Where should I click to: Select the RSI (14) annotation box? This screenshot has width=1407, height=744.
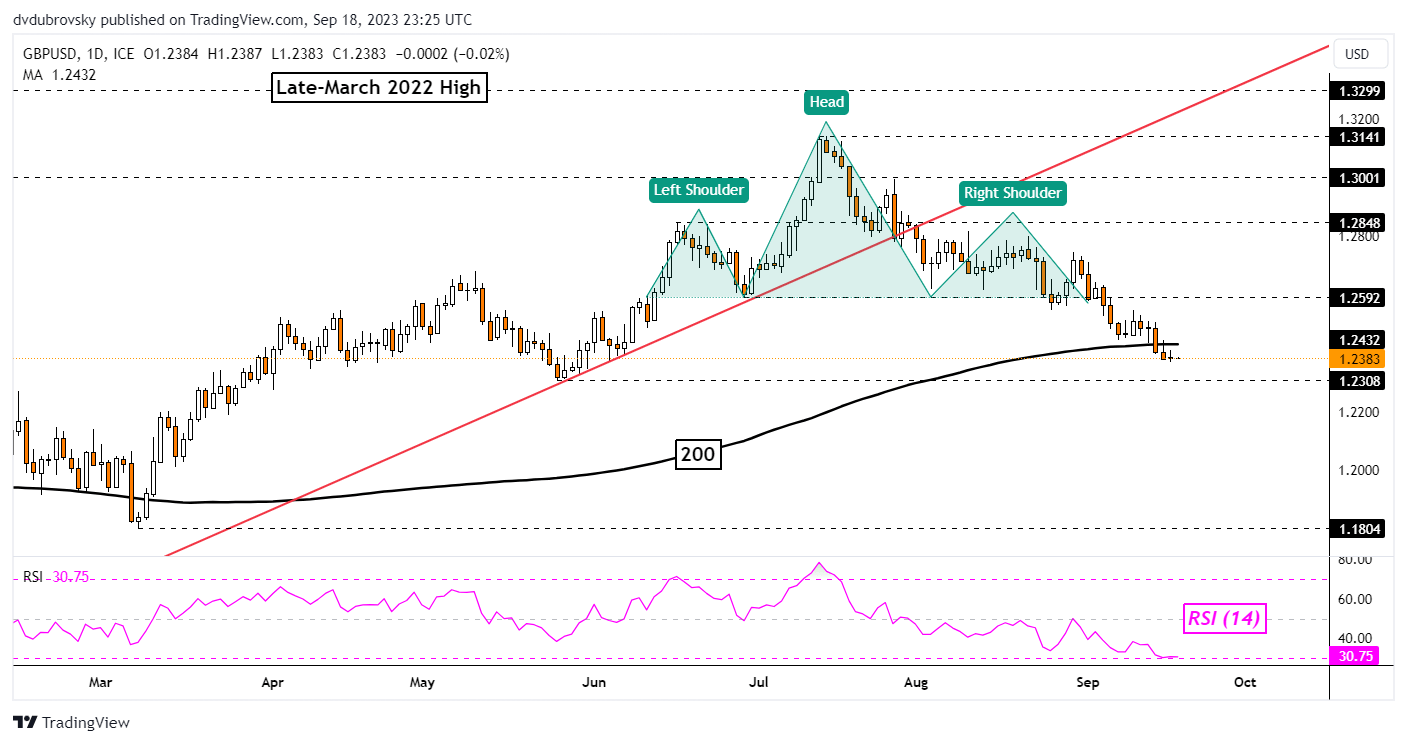point(1224,619)
